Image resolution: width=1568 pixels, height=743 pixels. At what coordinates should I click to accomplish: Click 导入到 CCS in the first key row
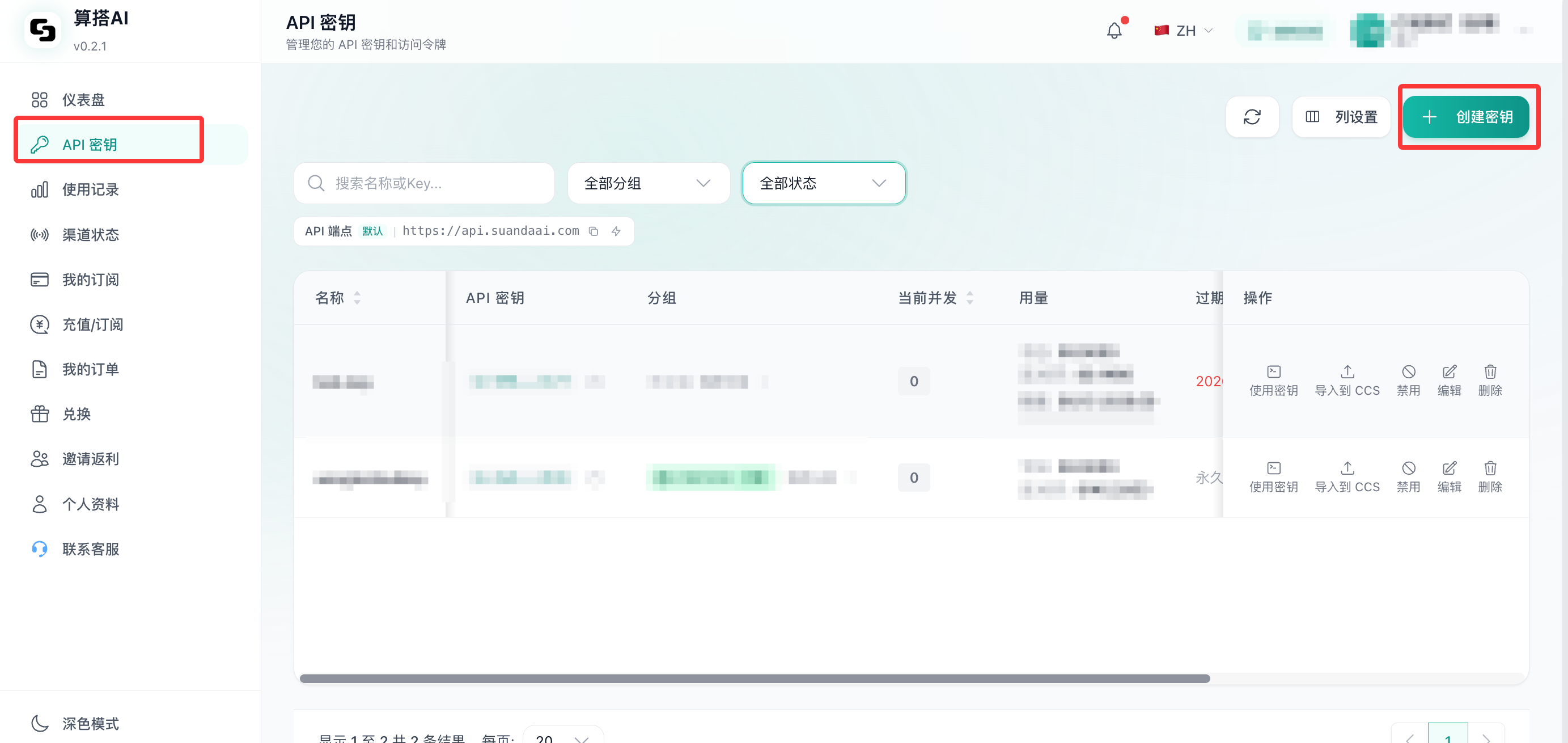click(x=1347, y=381)
